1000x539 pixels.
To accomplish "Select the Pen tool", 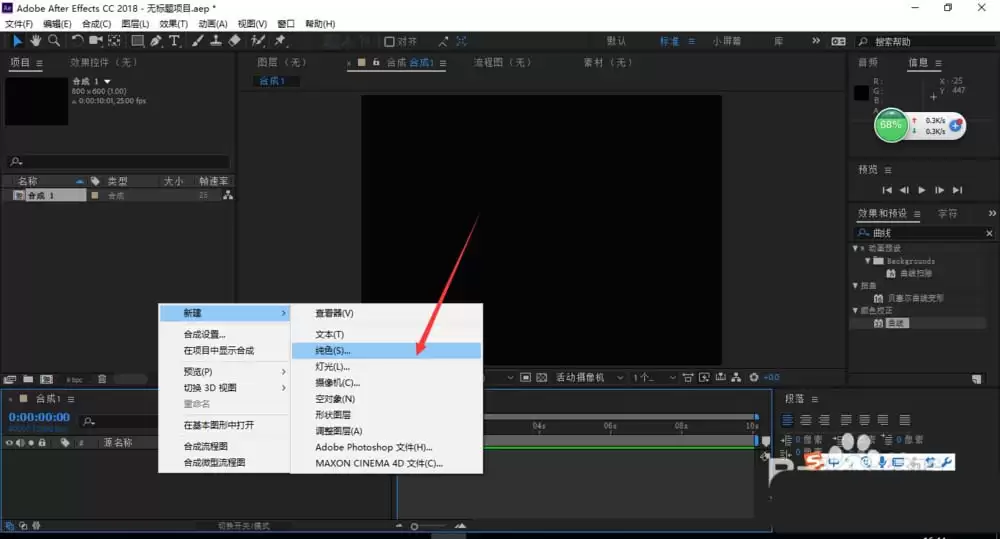I will click(156, 41).
